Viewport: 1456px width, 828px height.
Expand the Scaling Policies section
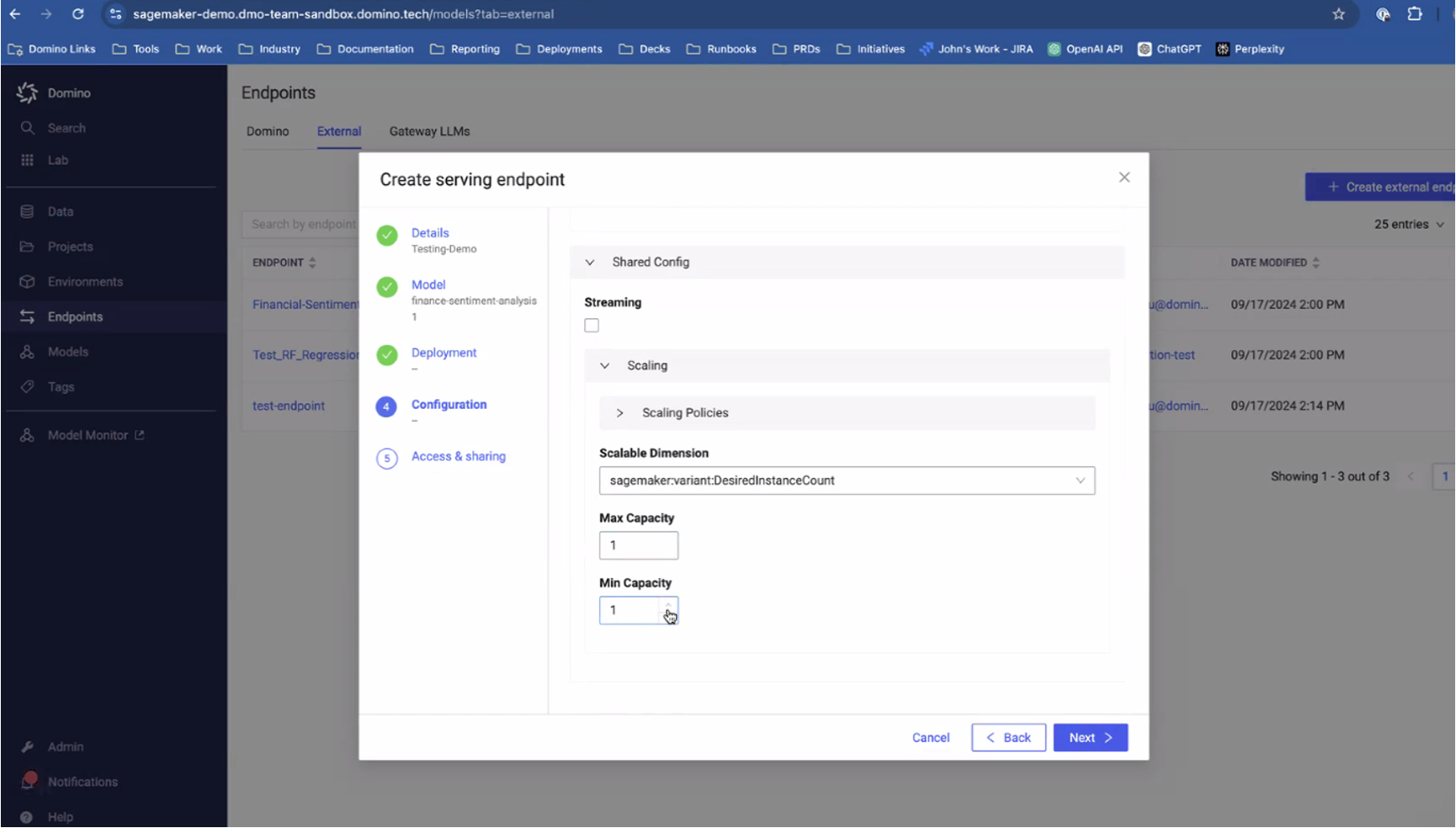pos(620,413)
